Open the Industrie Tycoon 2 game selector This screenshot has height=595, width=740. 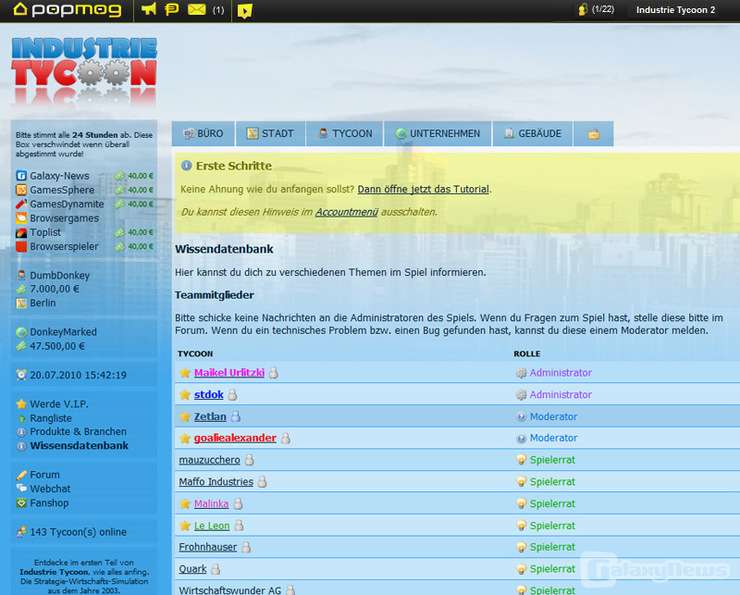pos(675,10)
